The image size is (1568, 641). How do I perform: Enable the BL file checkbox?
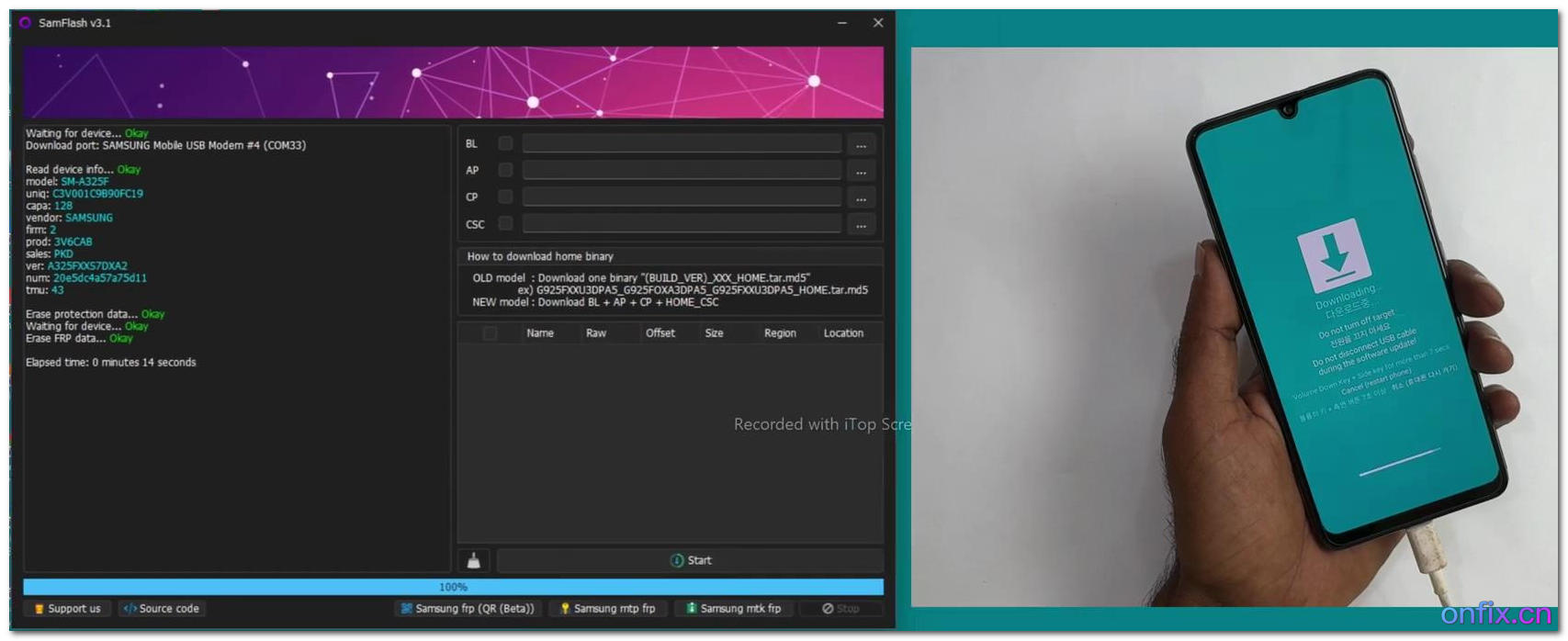(505, 143)
